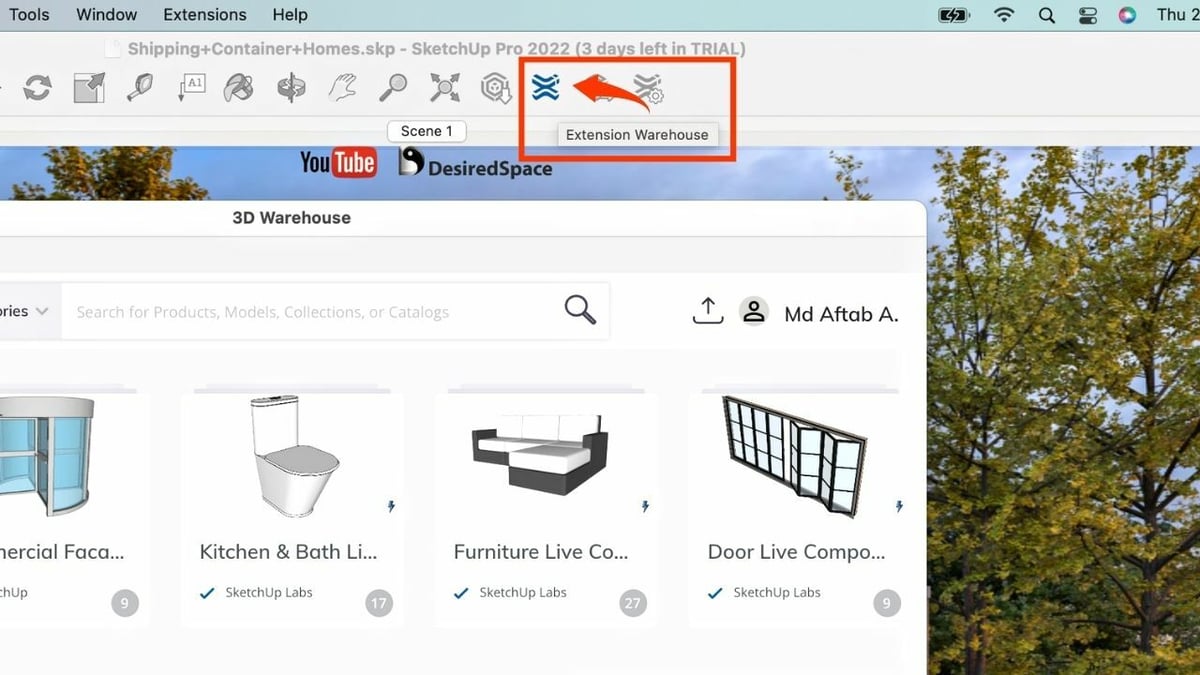Click the 27 count badge
Screen dimensions: 1200x675
coord(632,603)
